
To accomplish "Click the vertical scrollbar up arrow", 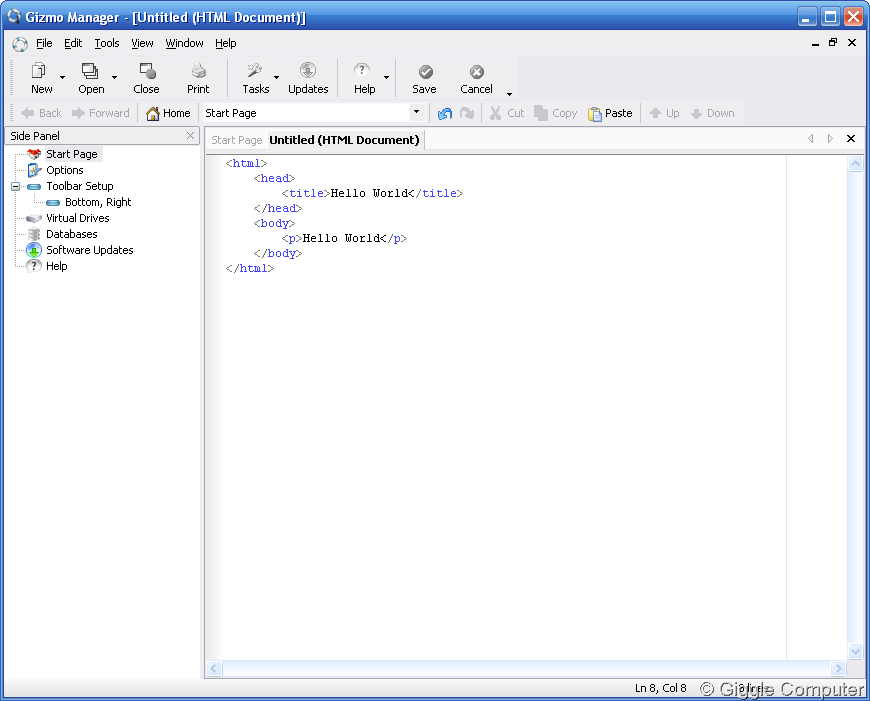I will pos(855,164).
